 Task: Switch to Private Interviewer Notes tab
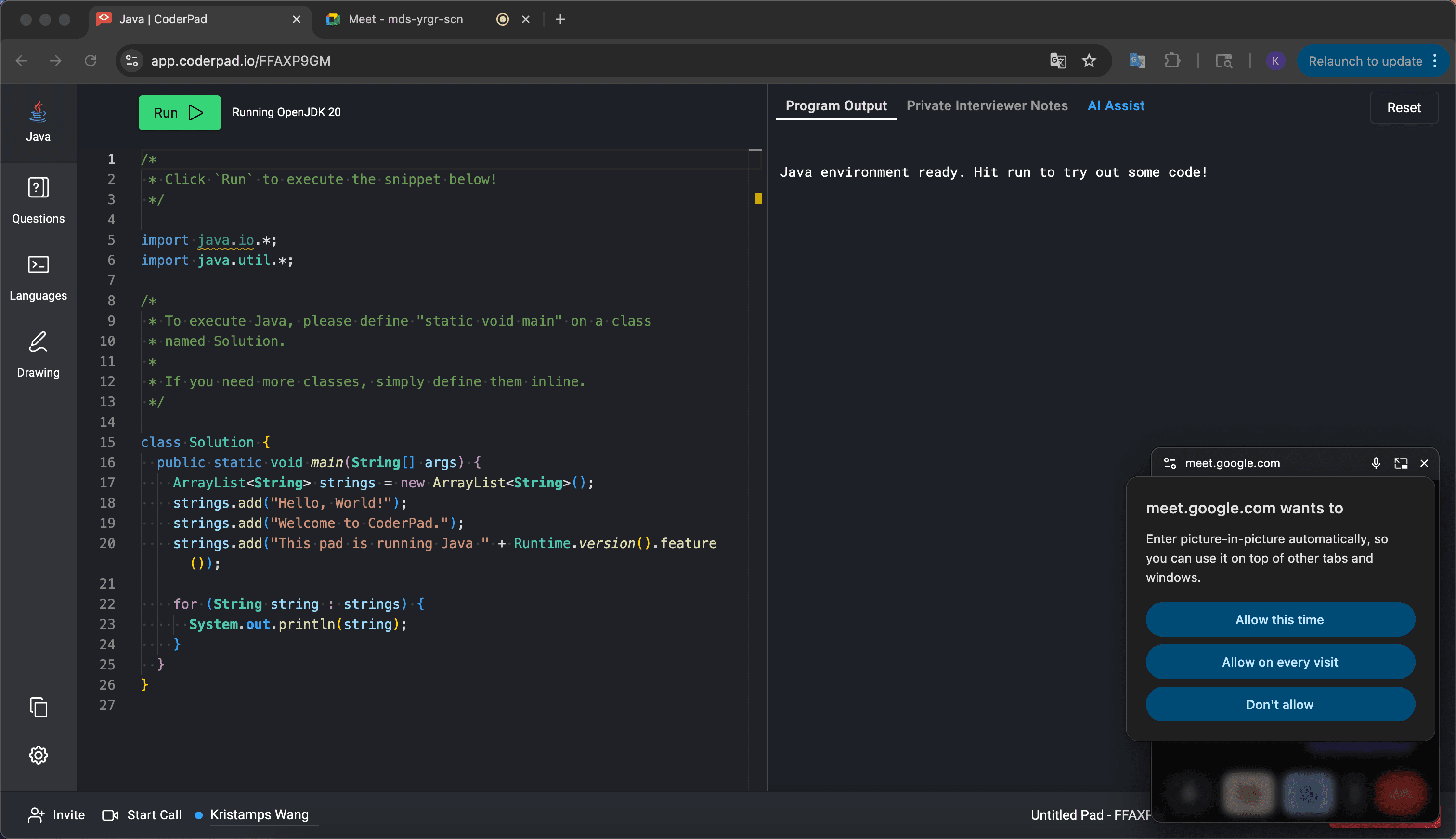click(x=987, y=106)
